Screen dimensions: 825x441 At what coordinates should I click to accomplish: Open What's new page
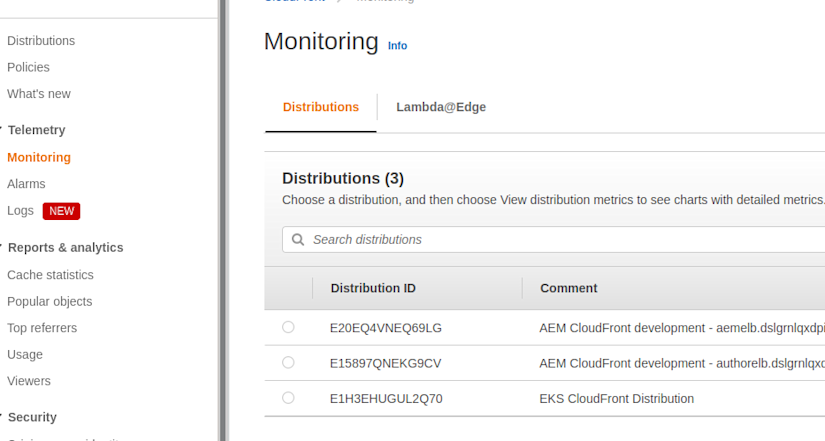pos(39,94)
